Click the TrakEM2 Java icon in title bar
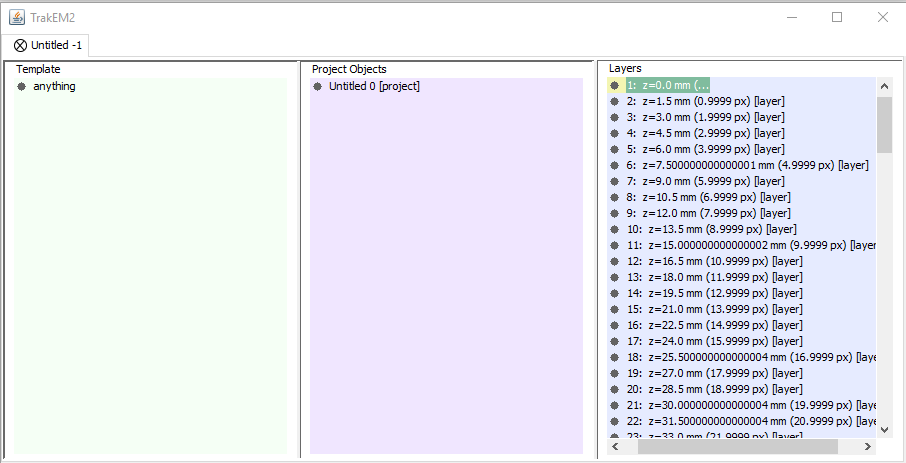 pyautogui.click(x=16, y=17)
